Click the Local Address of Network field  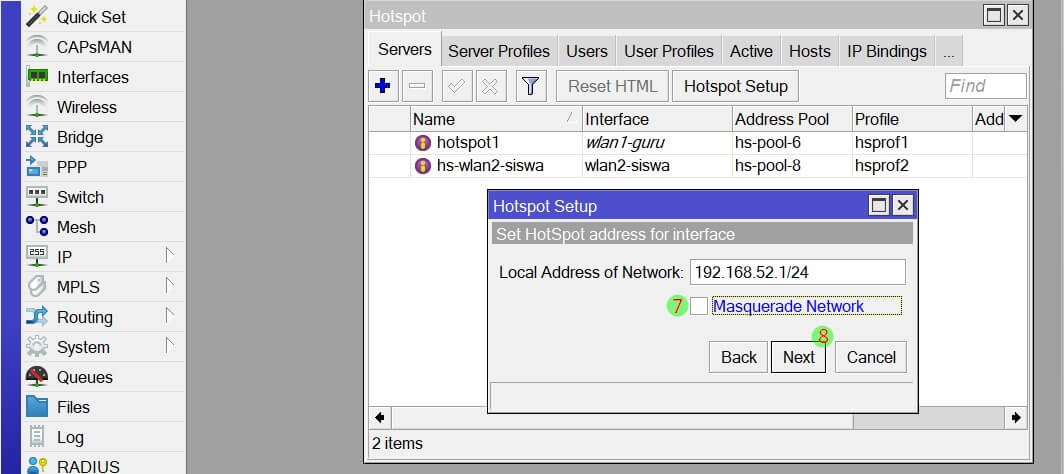796,272
